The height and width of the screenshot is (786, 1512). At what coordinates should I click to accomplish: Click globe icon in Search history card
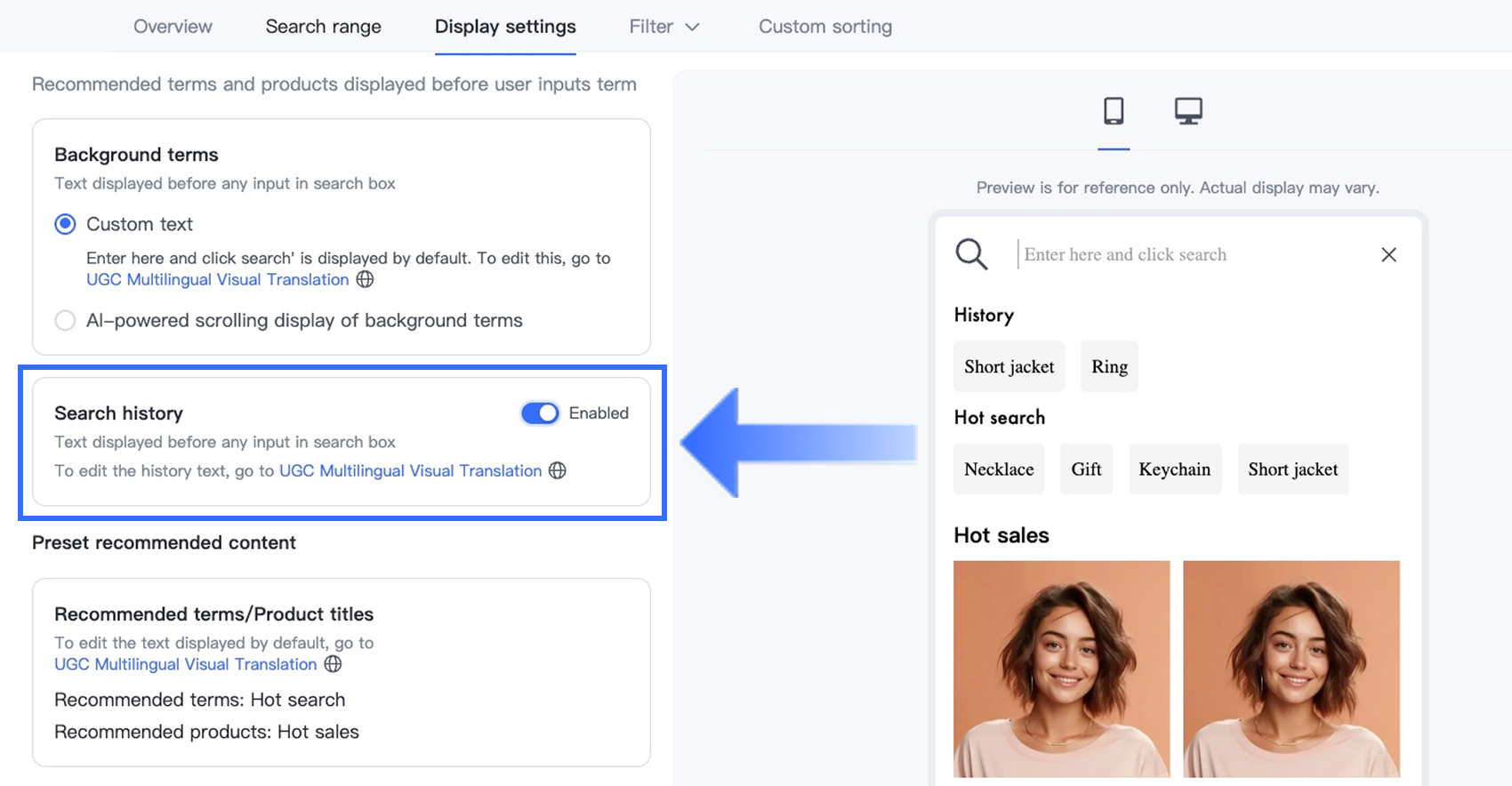558,470
